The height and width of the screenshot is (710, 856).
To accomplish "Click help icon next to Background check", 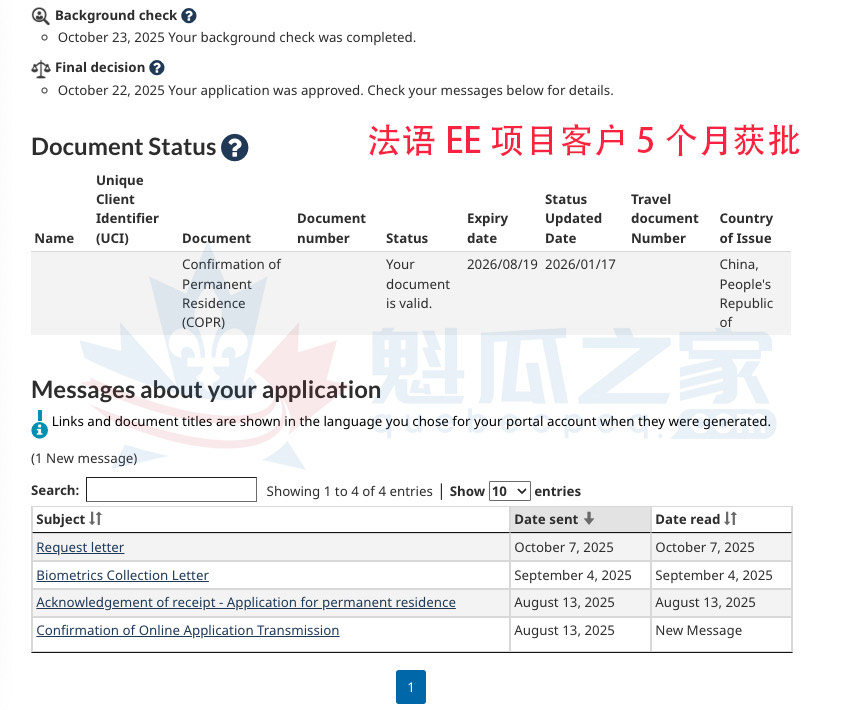I will coord(189,16).
